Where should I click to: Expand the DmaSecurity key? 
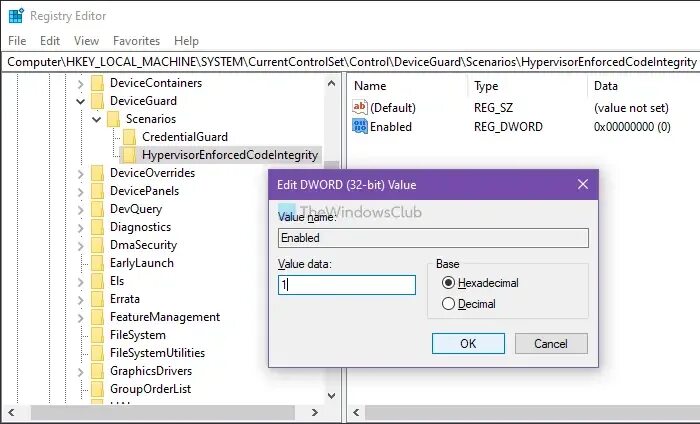click(x=80, y=245)
